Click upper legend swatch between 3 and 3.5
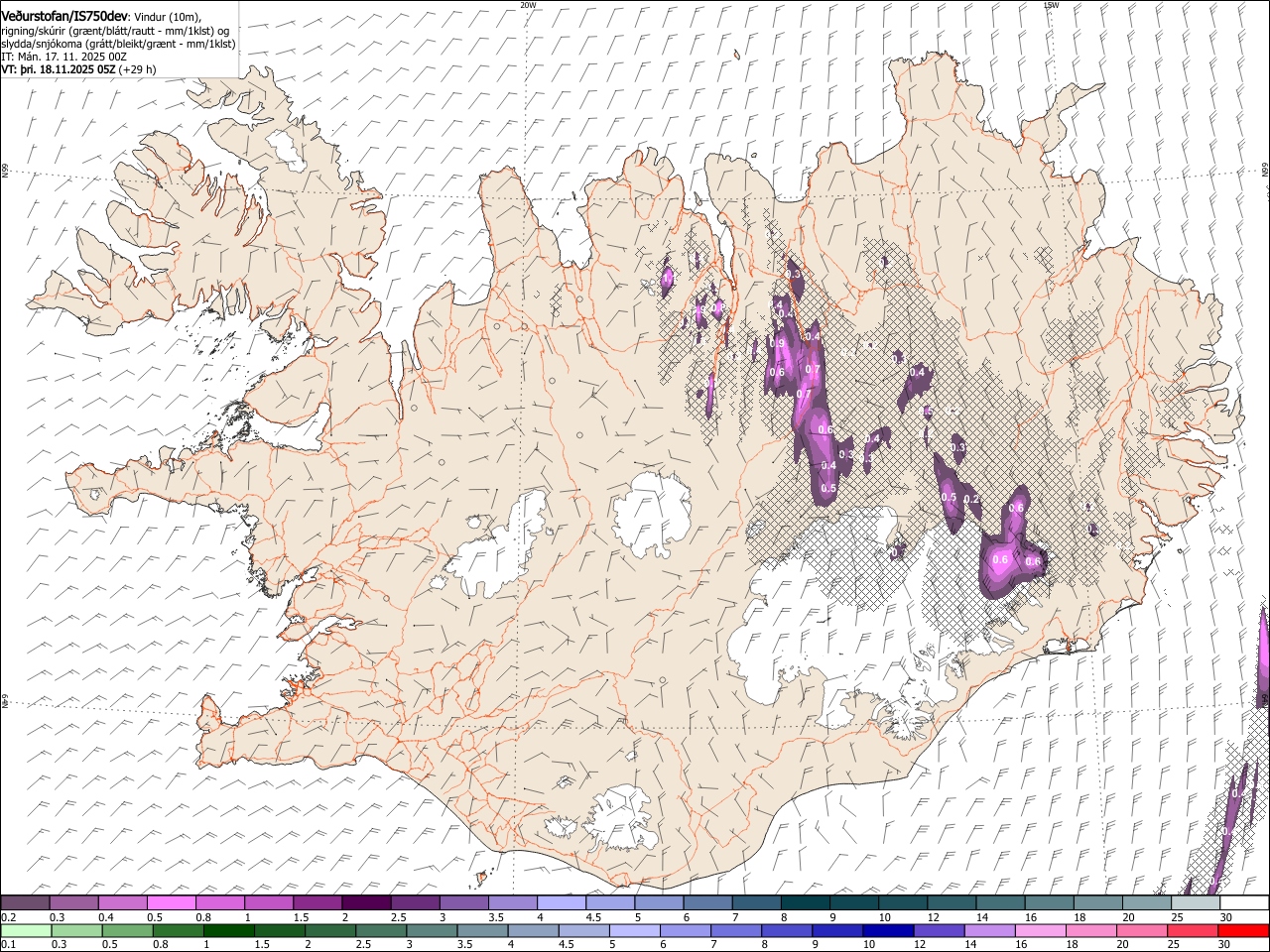The height and width of the screenshot is (952, 1270). 463,903
